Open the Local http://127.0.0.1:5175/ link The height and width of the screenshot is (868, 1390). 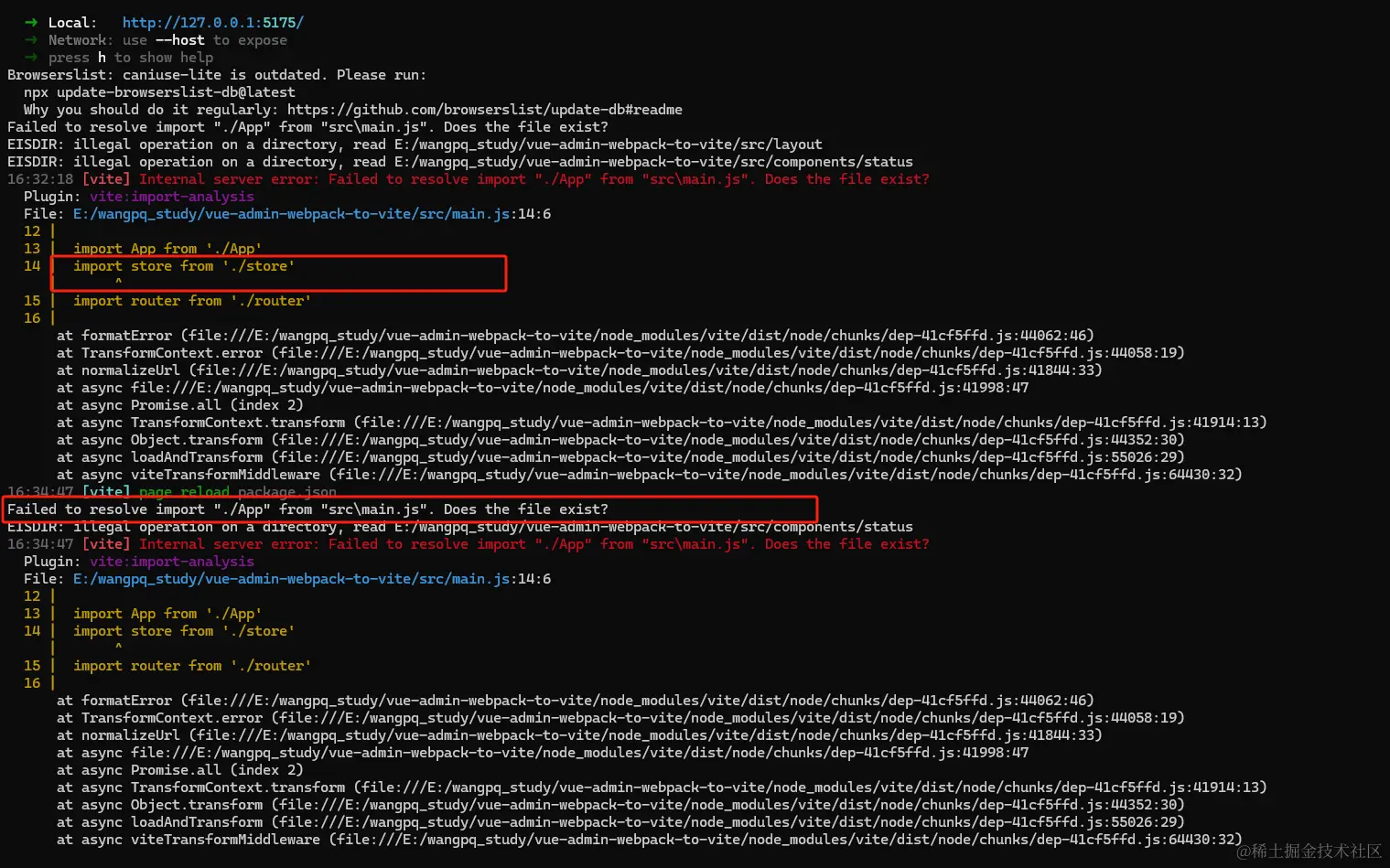(213, 23)
